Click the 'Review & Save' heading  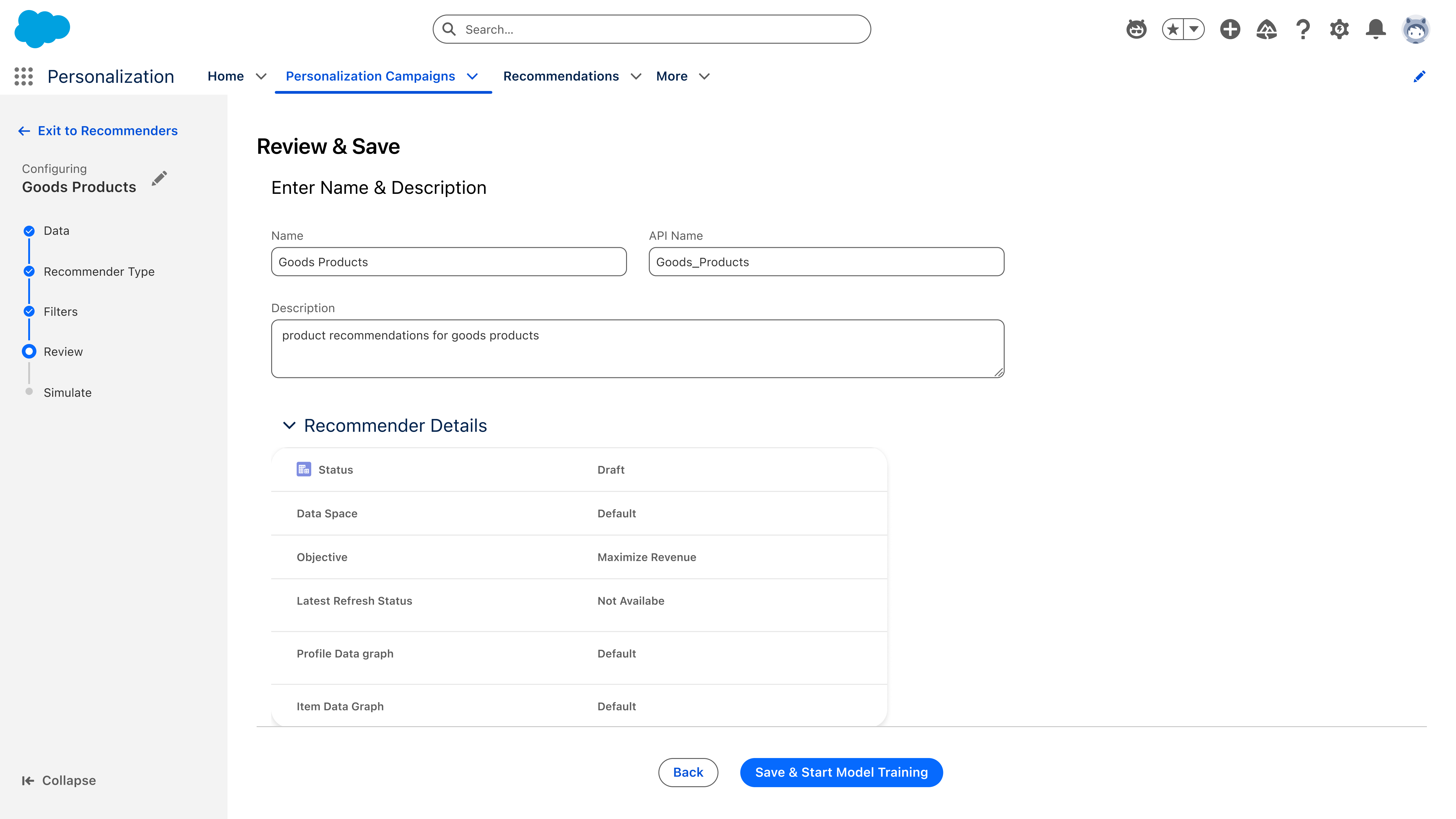click(x=329, y=147)
